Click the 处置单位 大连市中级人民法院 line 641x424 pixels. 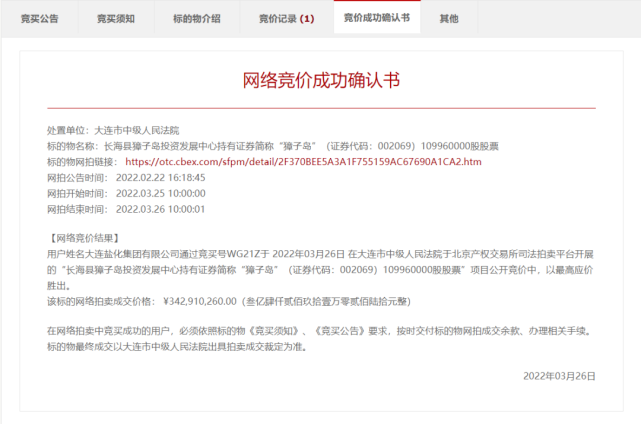pyautogui.click(x=113, y=130)
